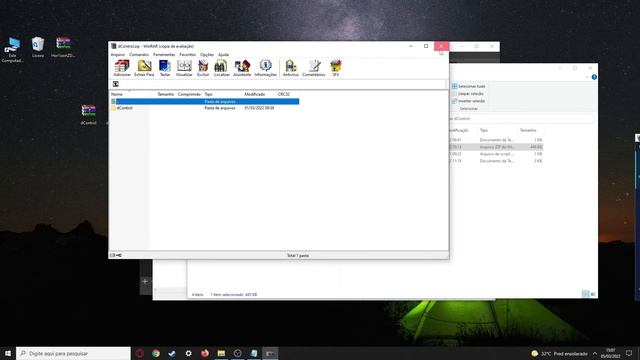Sort by the Modificado column header
This screenshot has width=640, height=360.
[x=255, y=94]
